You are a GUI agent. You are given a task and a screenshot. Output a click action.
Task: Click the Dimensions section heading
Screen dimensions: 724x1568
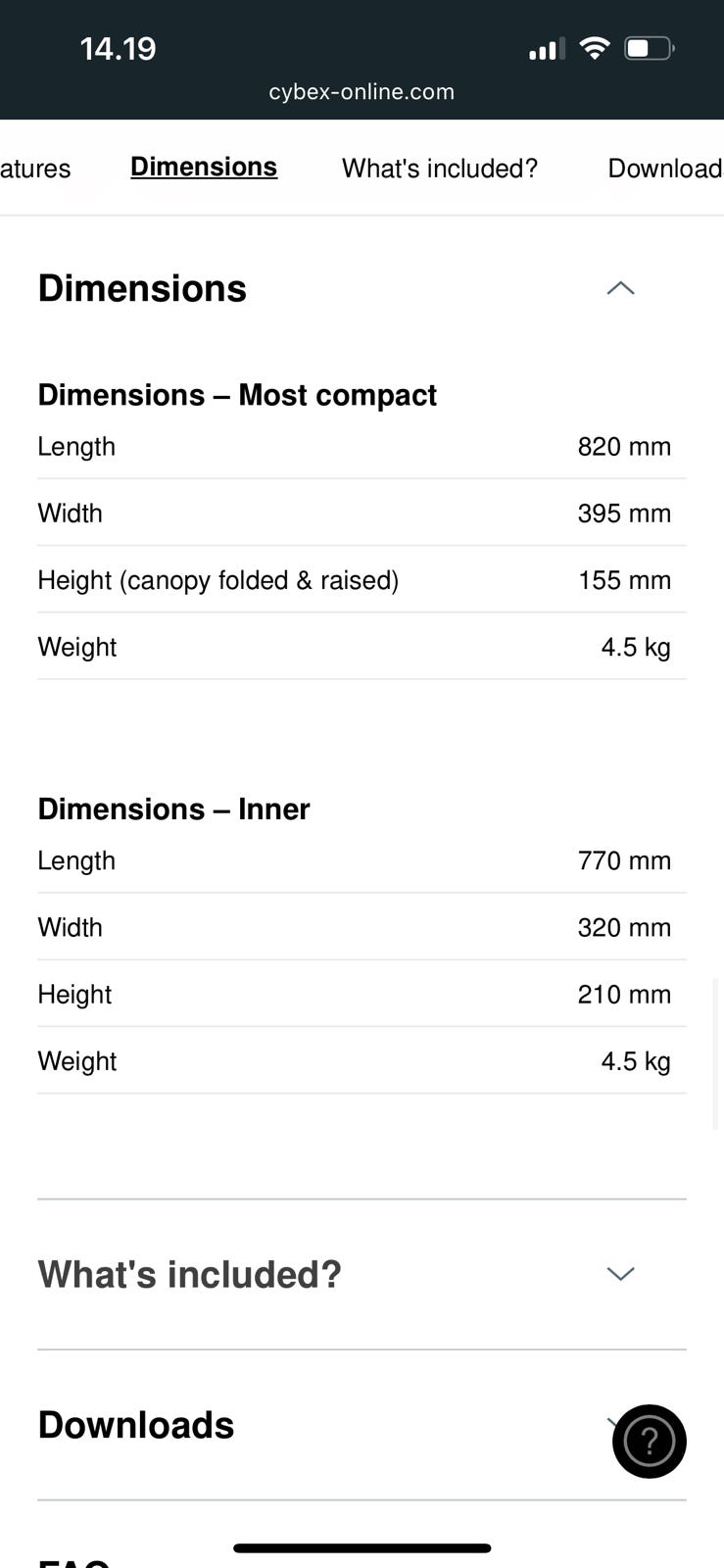[142, 288]
